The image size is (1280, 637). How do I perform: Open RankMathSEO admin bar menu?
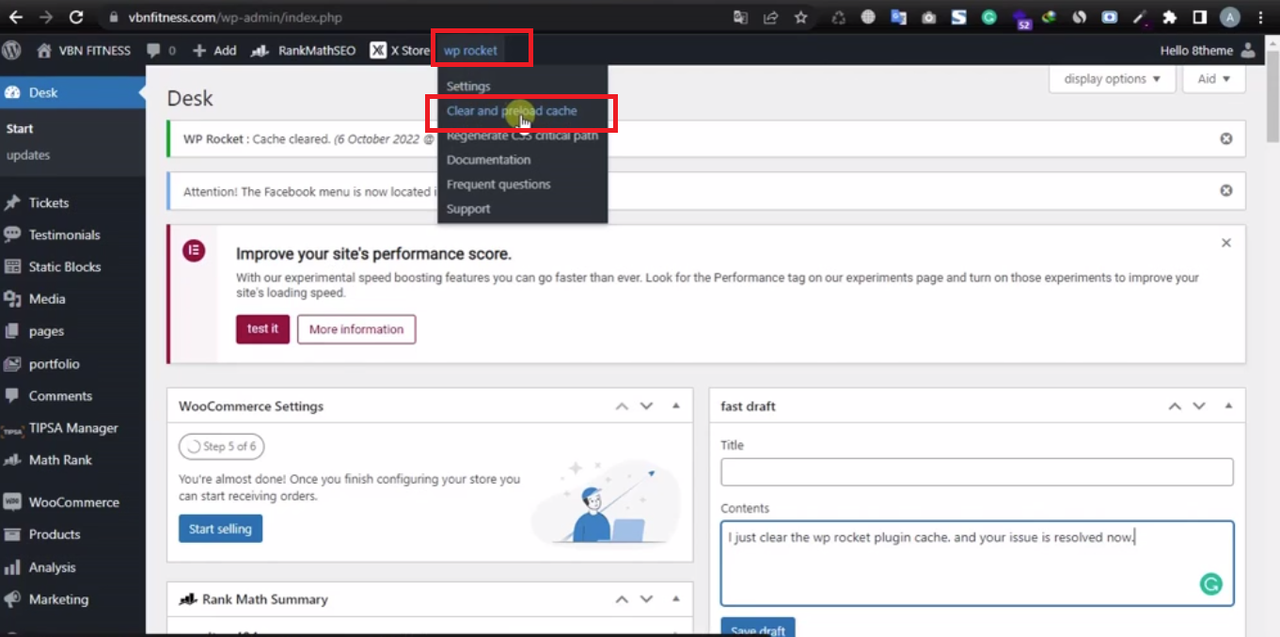303,50
